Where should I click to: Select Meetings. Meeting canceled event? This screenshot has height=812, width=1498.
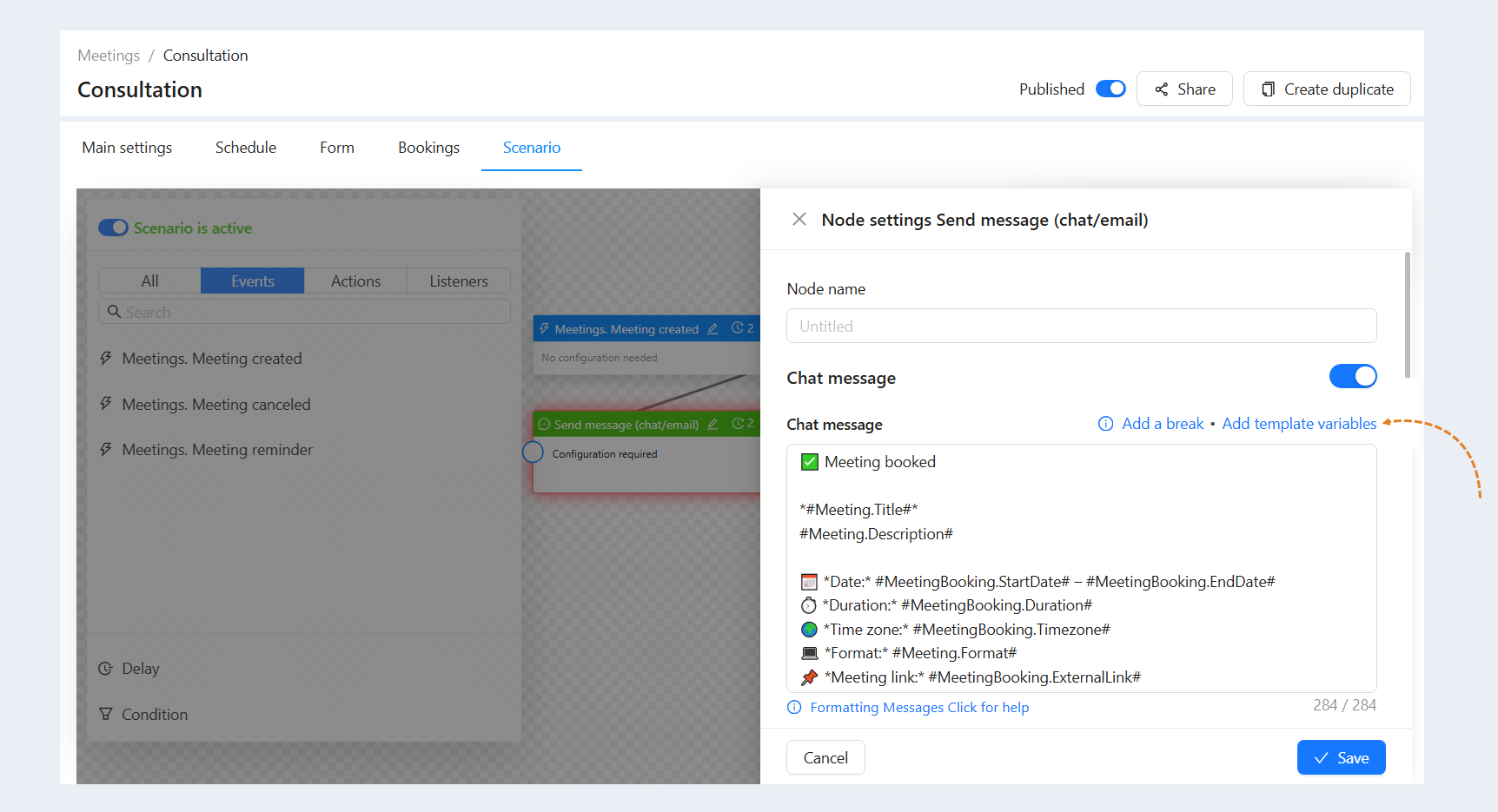pyautogui.click(x=215, y=404)
